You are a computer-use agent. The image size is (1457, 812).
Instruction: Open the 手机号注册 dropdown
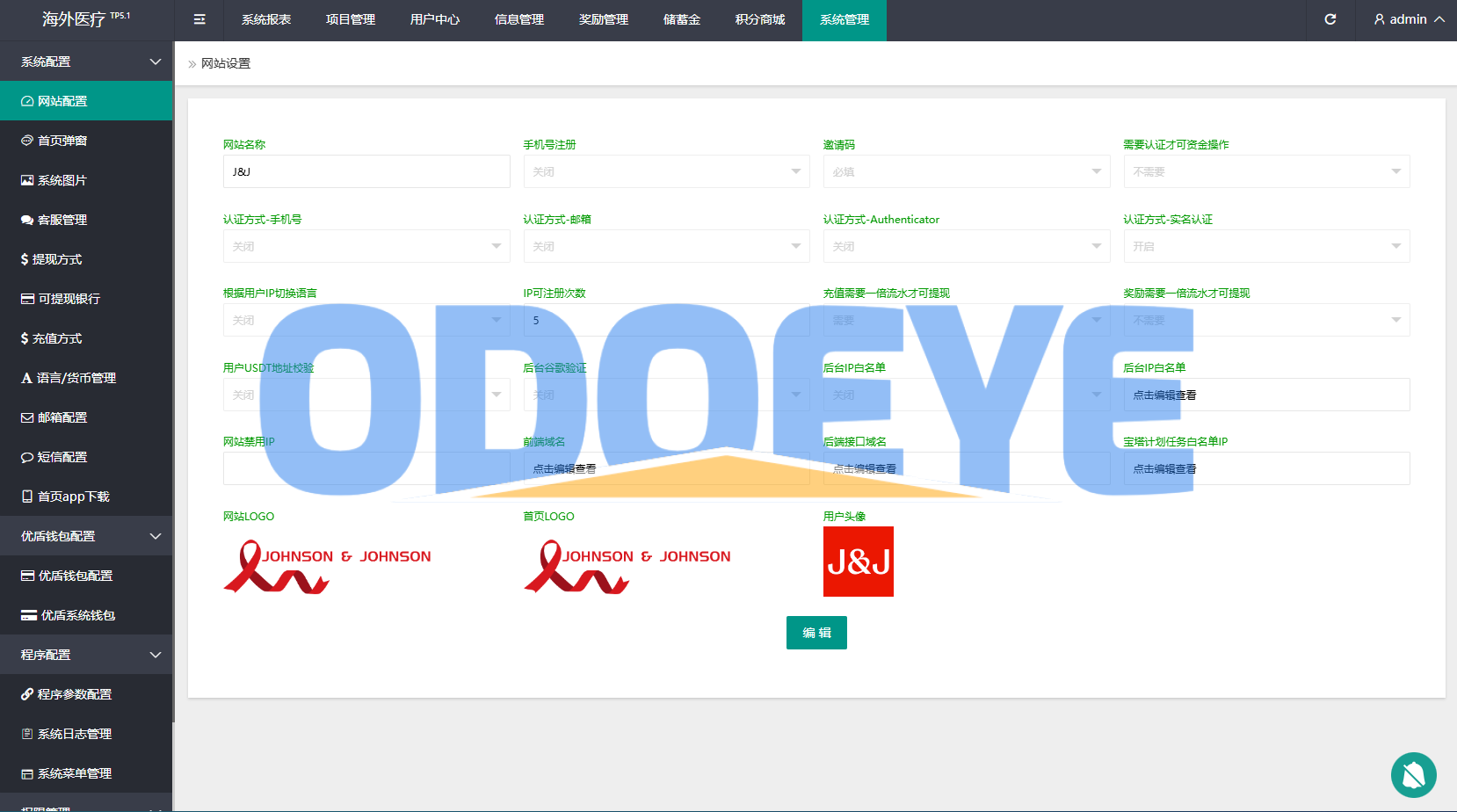pyautogui.click(x=667, y=171)
